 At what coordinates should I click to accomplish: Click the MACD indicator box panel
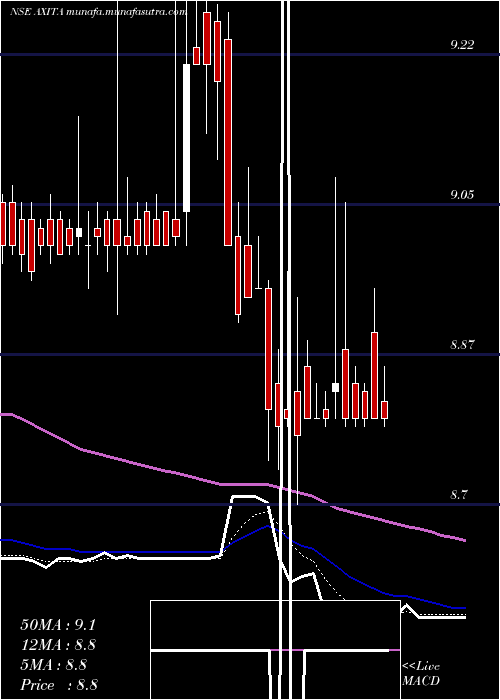275,650
